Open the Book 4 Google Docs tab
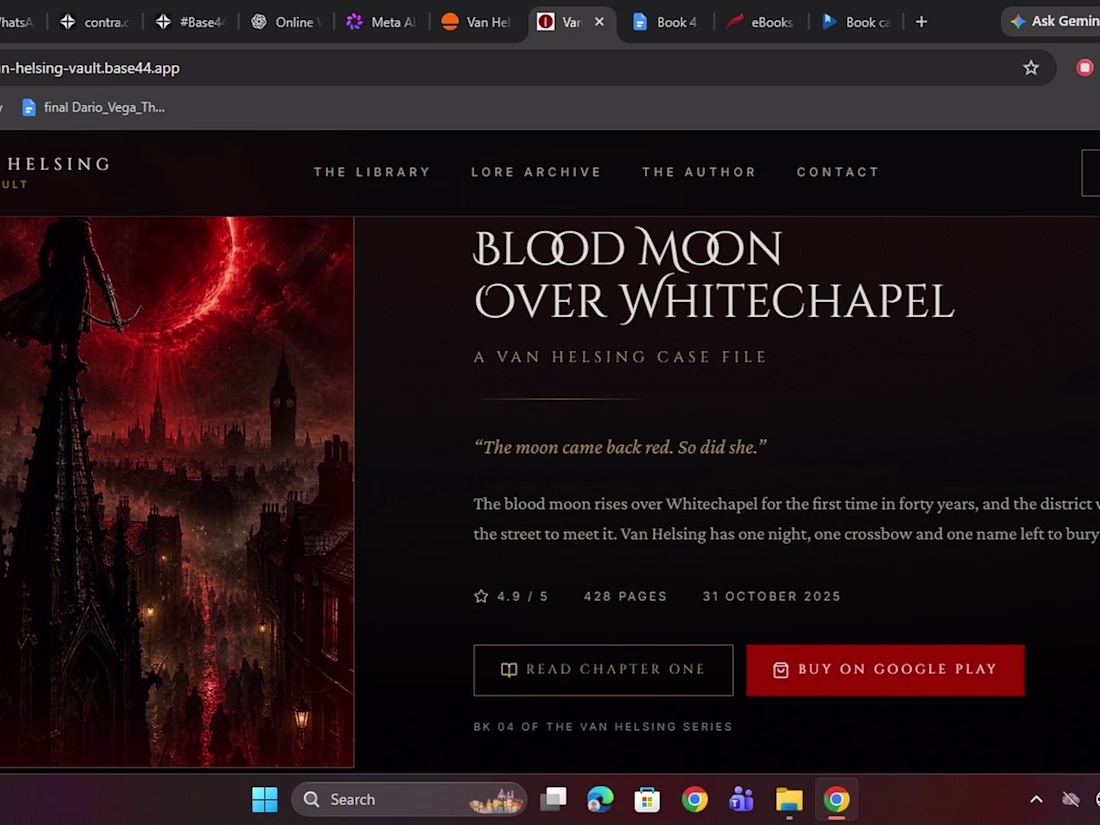 [666, 22]
